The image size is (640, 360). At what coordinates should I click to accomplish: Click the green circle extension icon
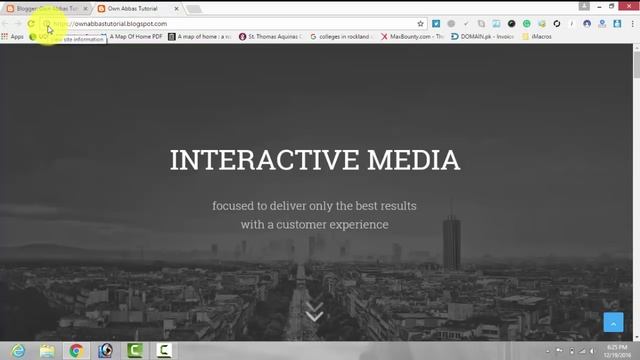[527, 24]
